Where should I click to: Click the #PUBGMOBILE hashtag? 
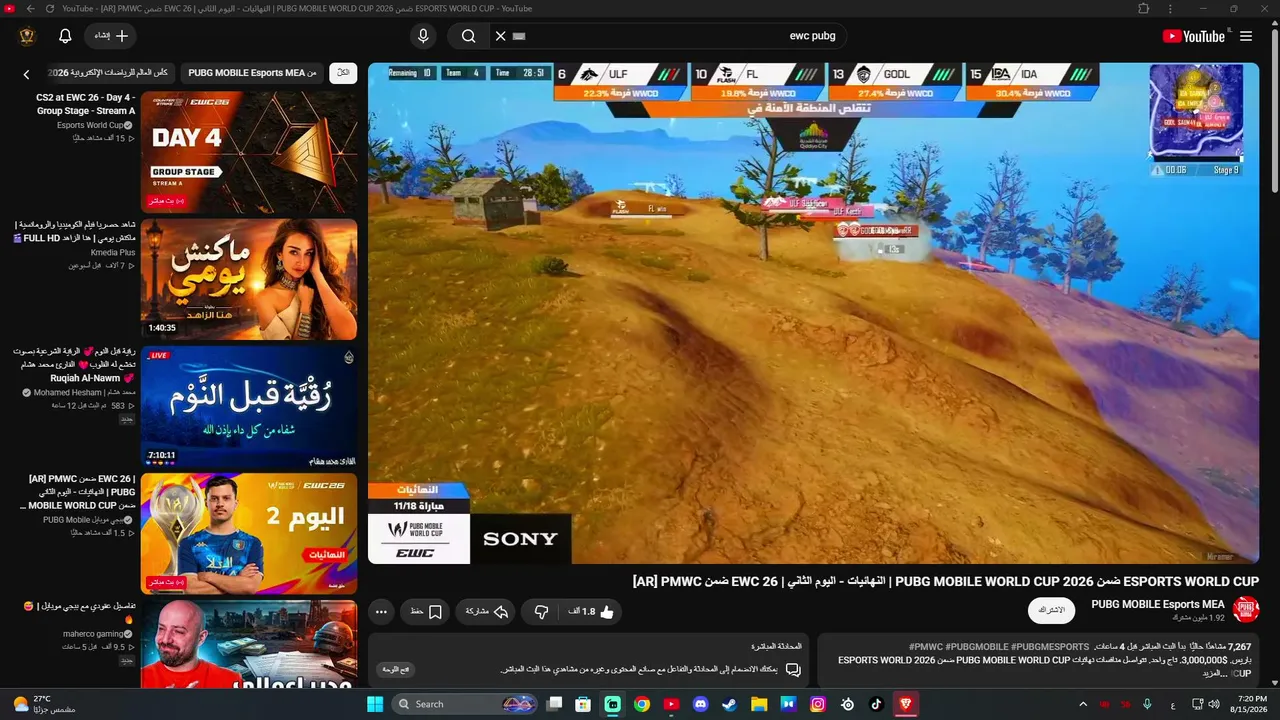coord(977,647)
